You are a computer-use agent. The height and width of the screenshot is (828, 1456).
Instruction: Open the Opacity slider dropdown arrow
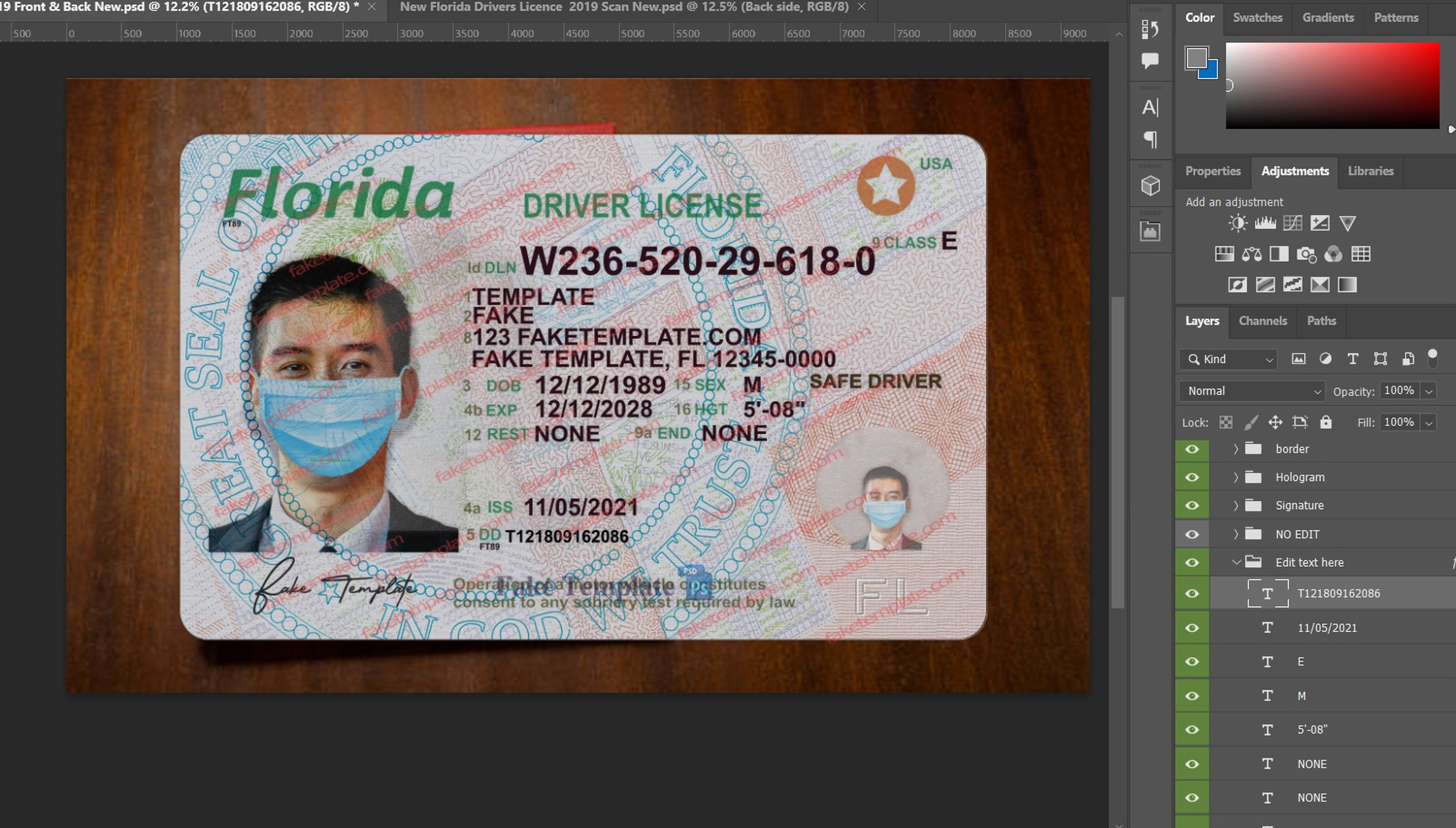click(x=1429, y=391)
